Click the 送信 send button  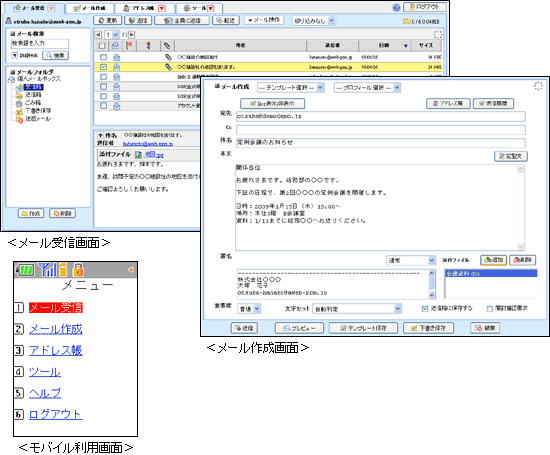coord(244,328)
